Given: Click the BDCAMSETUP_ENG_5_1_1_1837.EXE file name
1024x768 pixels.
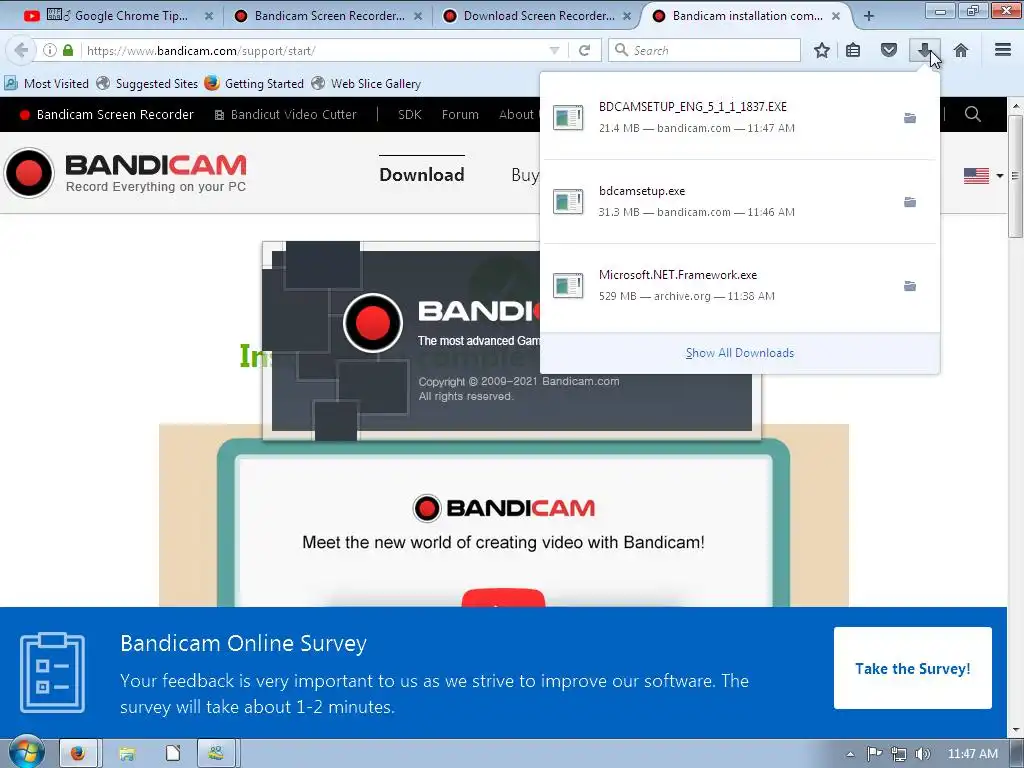Looking at the screenshot, I should 692,106.
